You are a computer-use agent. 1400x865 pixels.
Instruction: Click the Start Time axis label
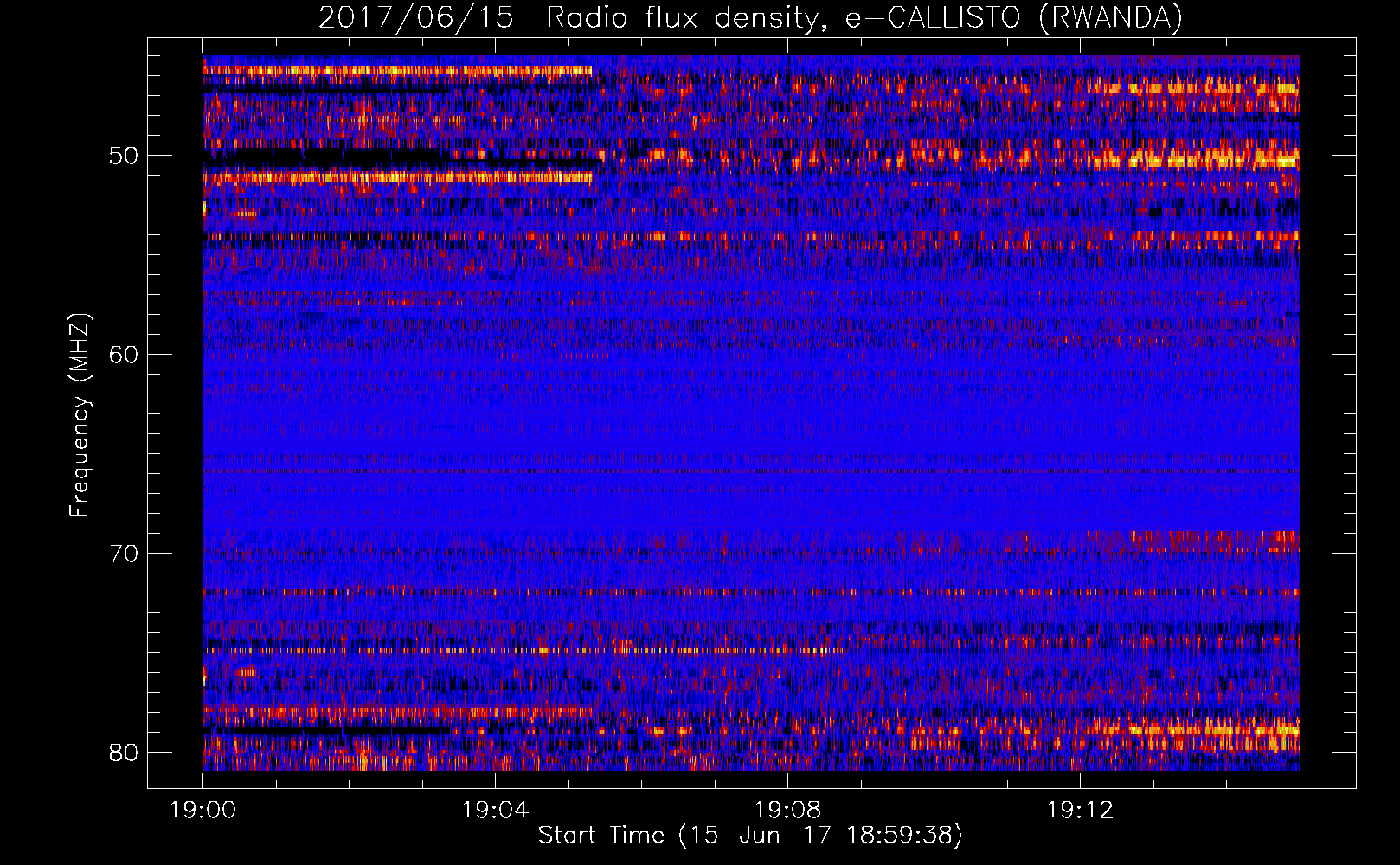coord(750,836)
